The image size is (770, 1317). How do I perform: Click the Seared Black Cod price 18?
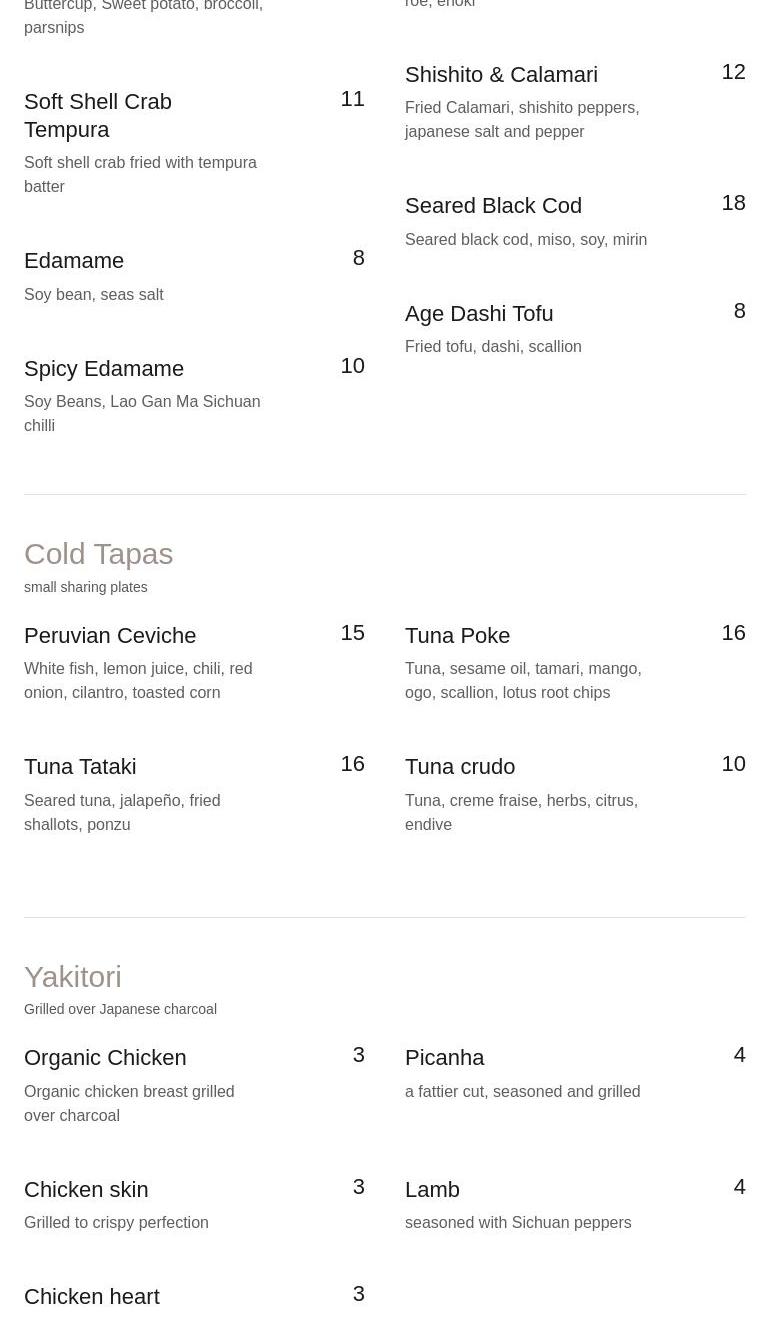coord(733,203)
